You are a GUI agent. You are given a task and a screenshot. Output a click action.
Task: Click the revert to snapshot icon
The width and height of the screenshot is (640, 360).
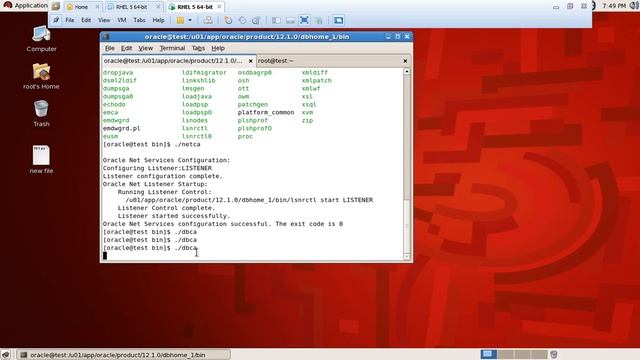[x=242, y=20]
